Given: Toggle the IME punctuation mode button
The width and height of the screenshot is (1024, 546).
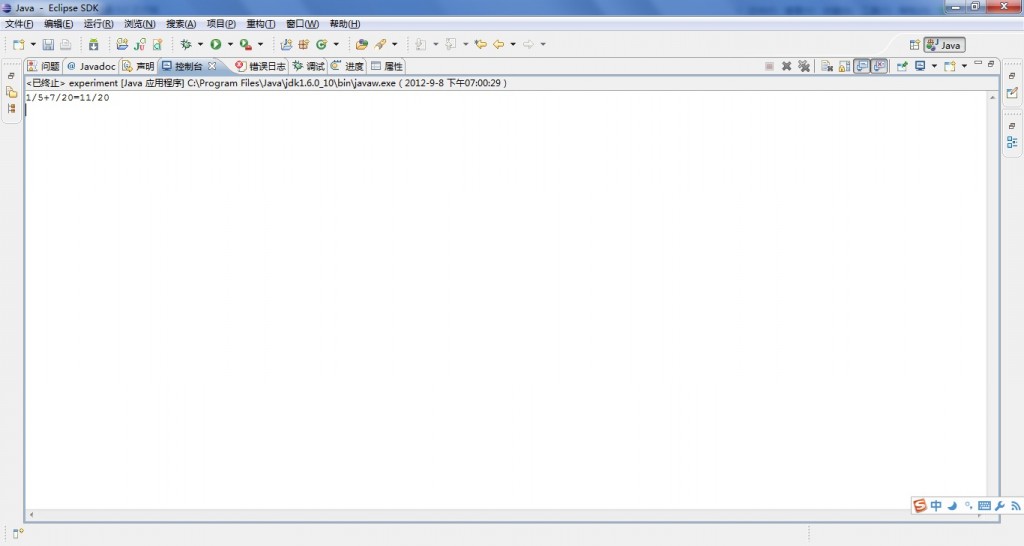Looking at the screenshot, I should (x=968, y=506).
